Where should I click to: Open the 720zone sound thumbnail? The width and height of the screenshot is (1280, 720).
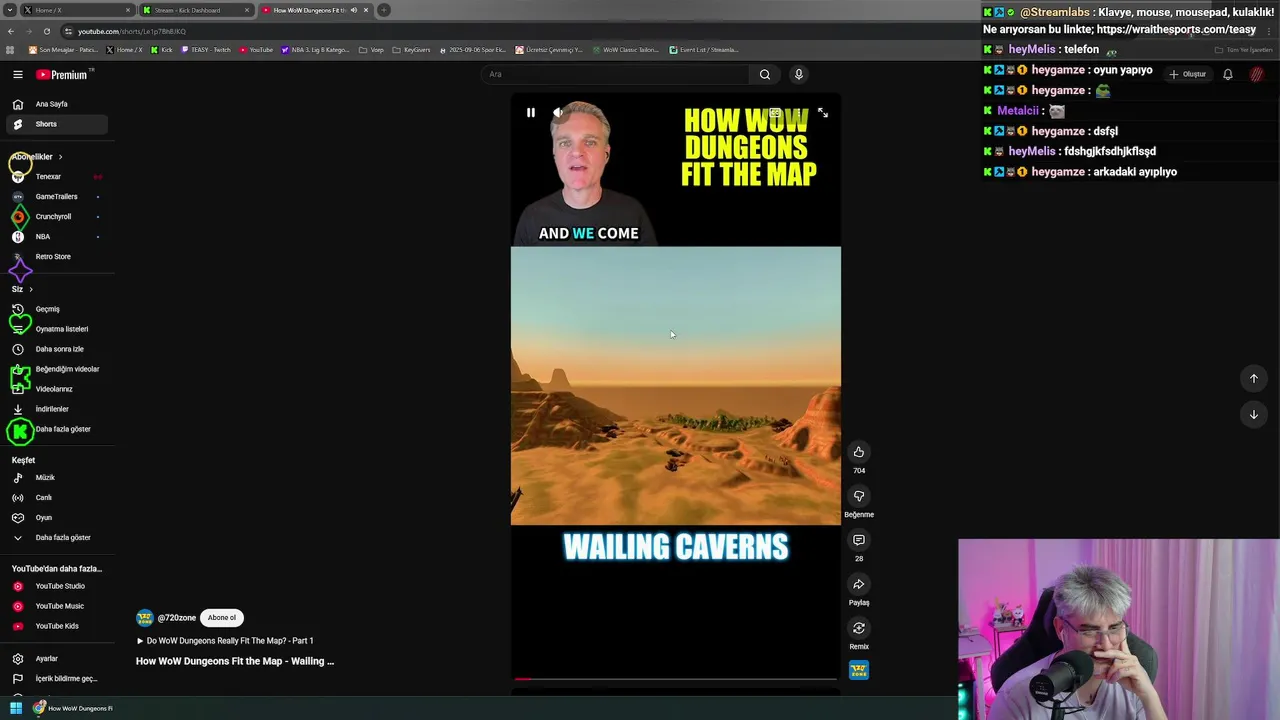pos(859,670)
